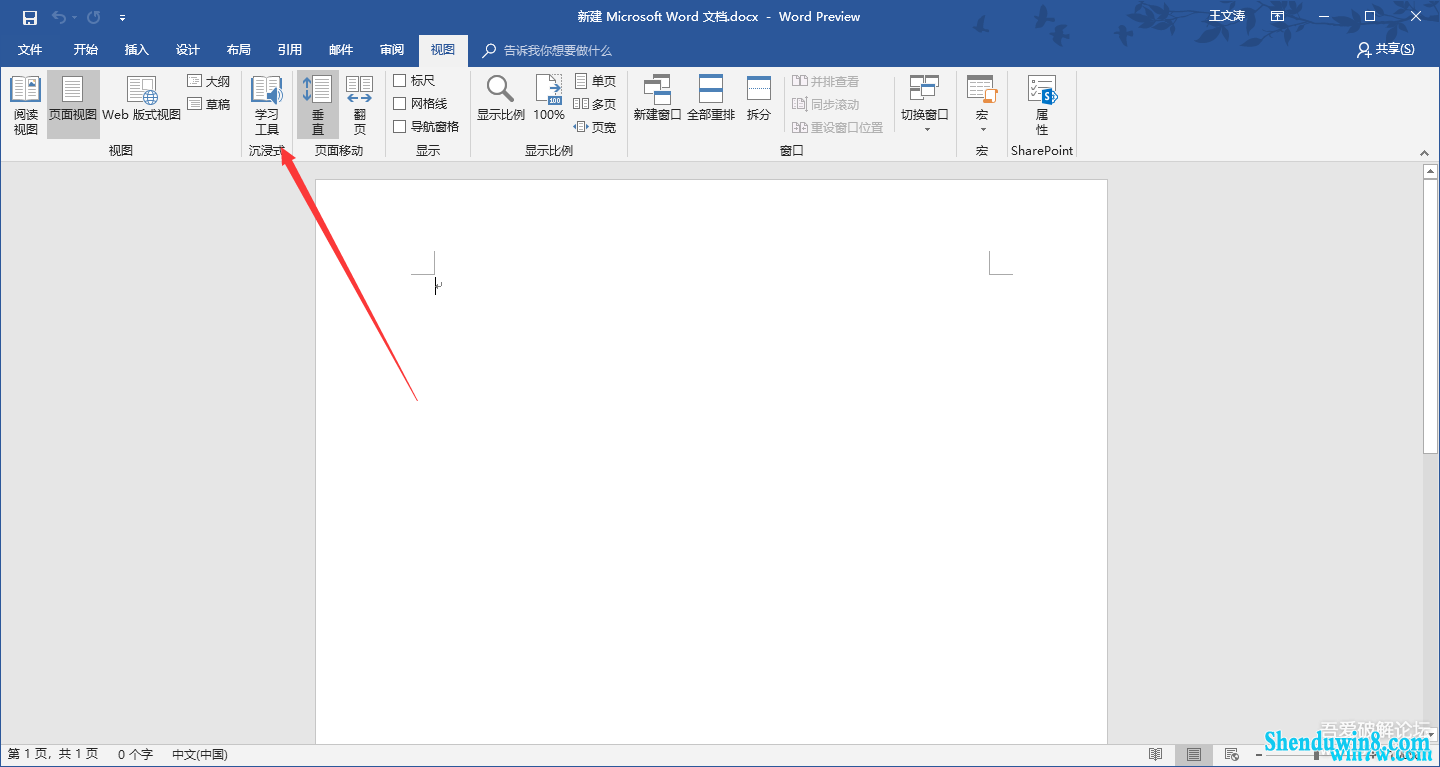Switch to the 引用 References tab

pyautogui.click(x=290, y=50)
